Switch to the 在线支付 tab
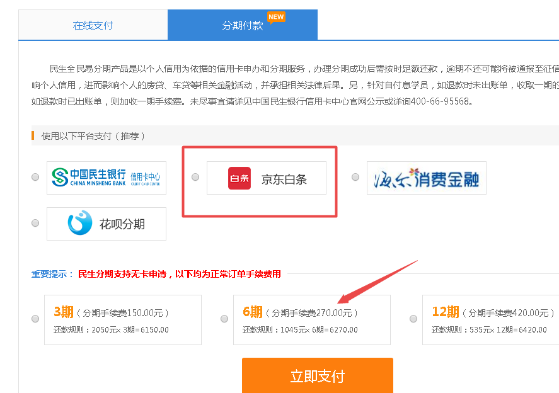Image resolution: width=559 pixels, height=393 pixels. pyautogui.click(x=93, y=25)
